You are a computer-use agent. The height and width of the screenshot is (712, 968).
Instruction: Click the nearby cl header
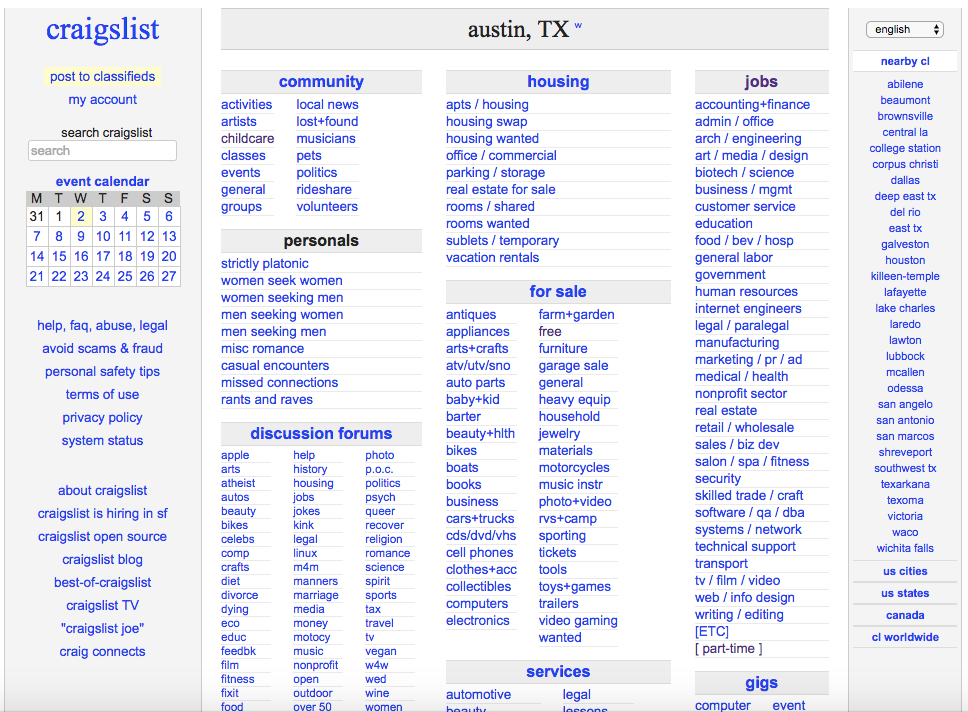(x=905, y=61)
